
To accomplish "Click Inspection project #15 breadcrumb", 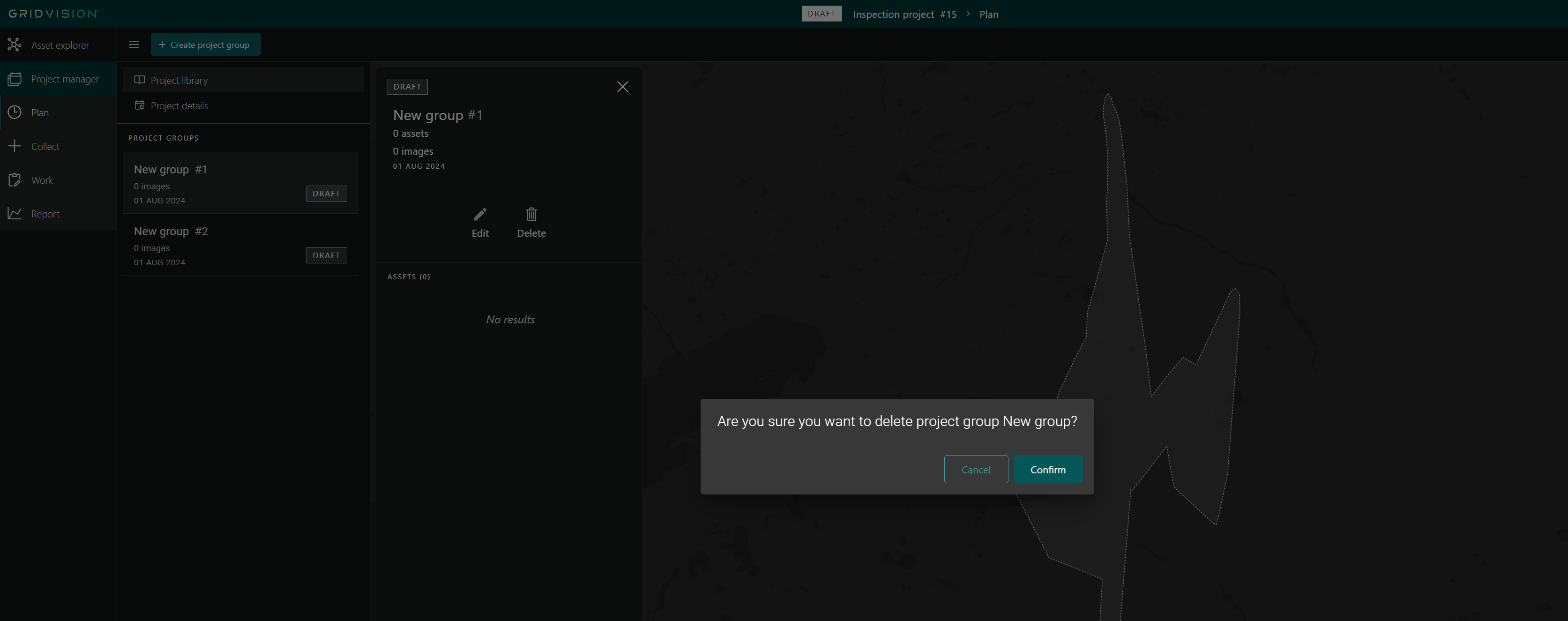I will click(x=904, y=14).
